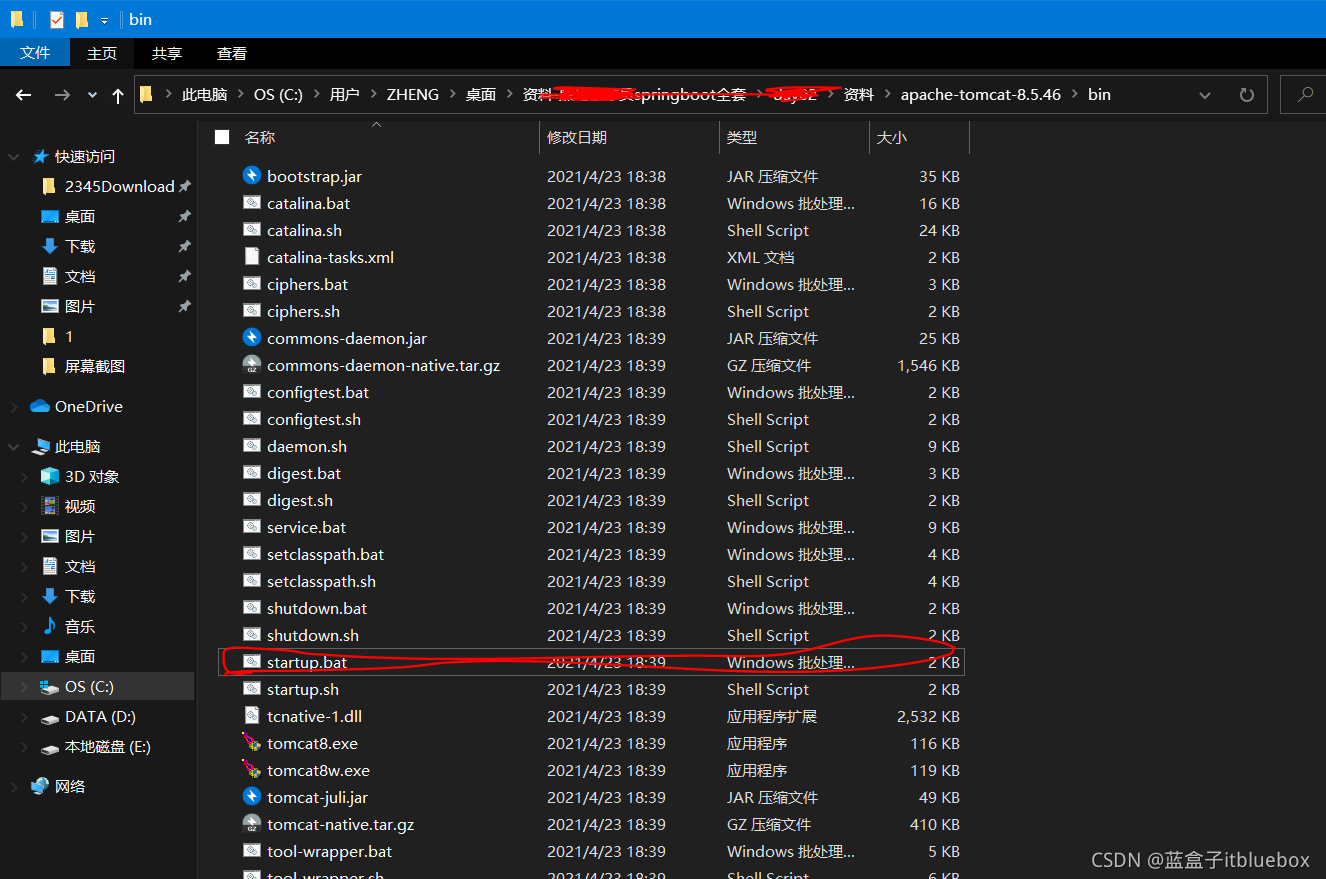Click the tomcat8.exe application icon
The height and width of the screenshot is (879, 1326).
[x=252, y=743]
